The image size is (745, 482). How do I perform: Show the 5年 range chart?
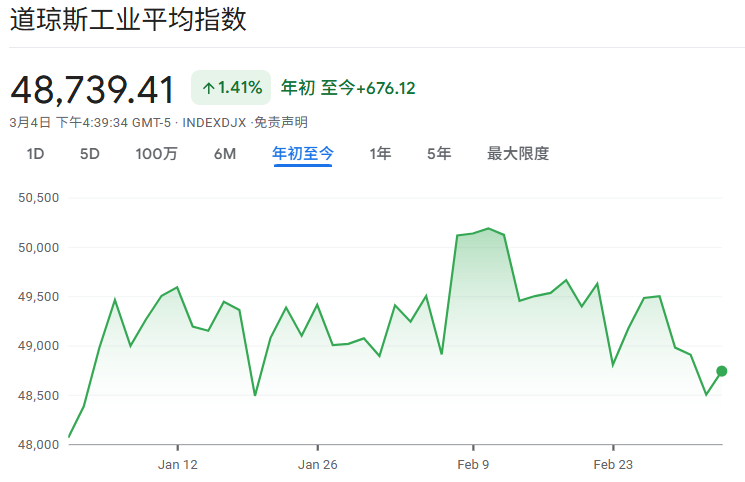click(439, 154)
